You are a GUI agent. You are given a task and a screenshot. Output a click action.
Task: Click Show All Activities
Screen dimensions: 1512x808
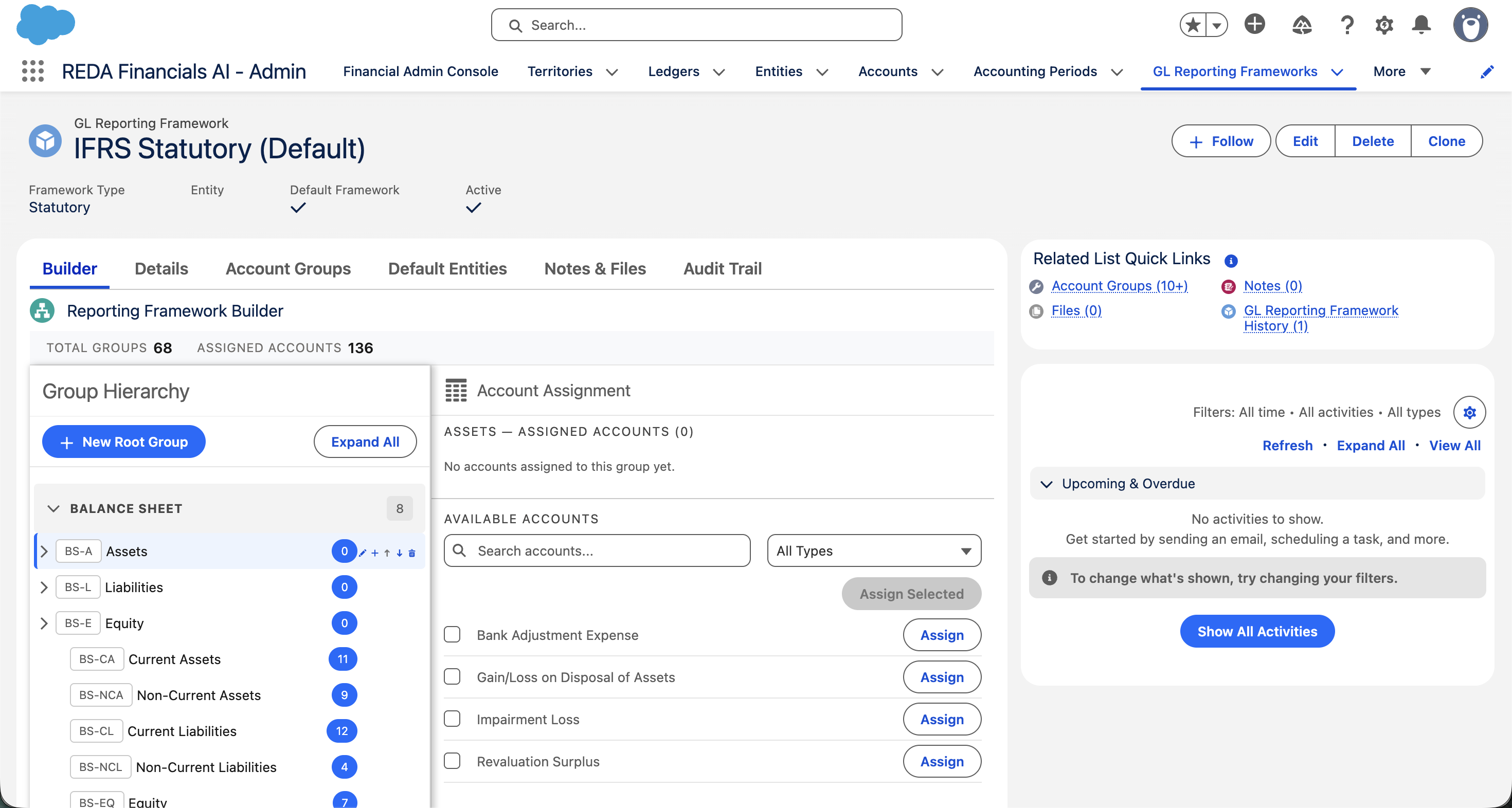pyautogui.click(x=1257, y=631)
